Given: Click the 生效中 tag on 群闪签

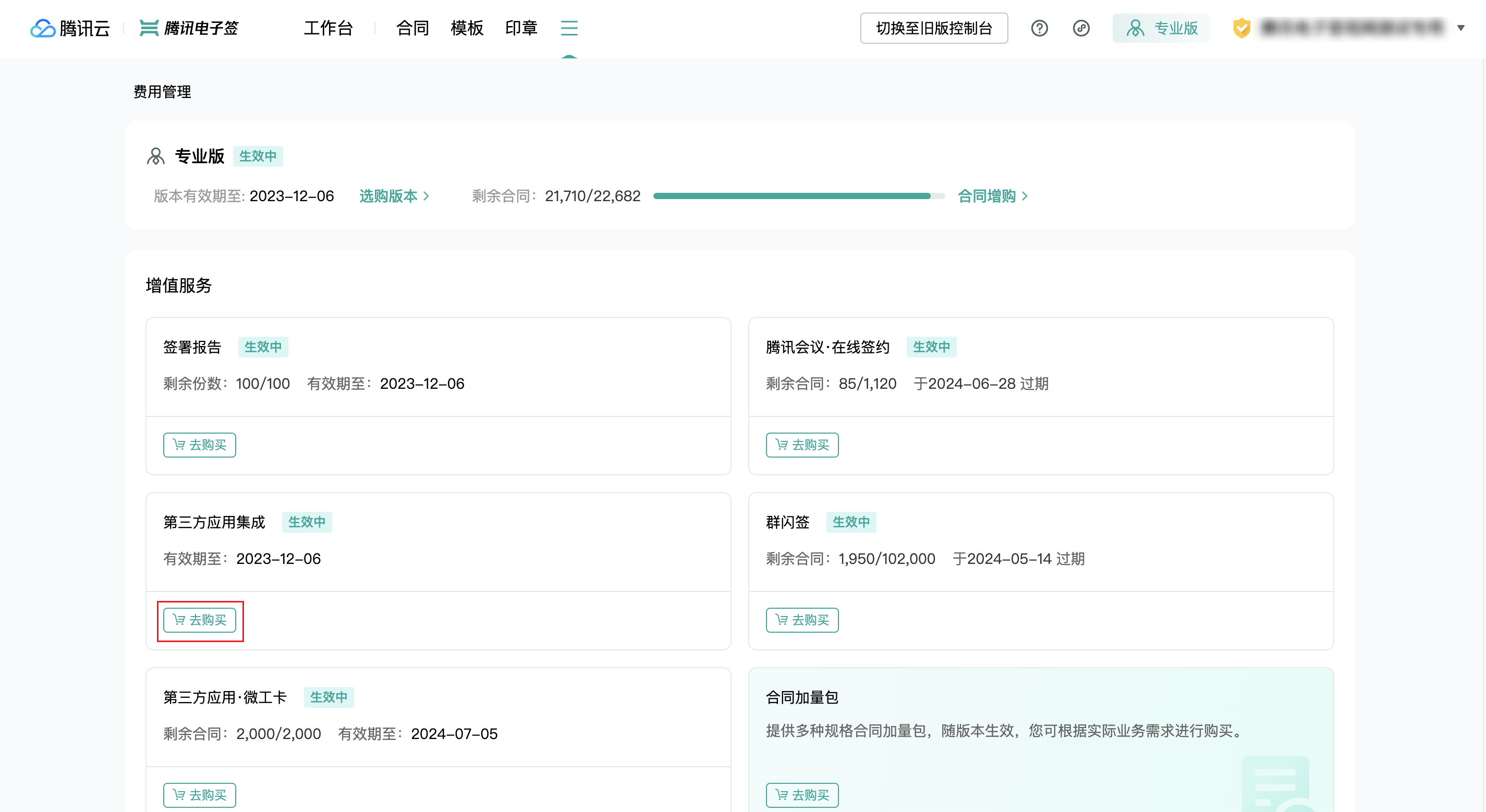Looking at the screenshot, I should pyautogui.click(x=851, y=523).
